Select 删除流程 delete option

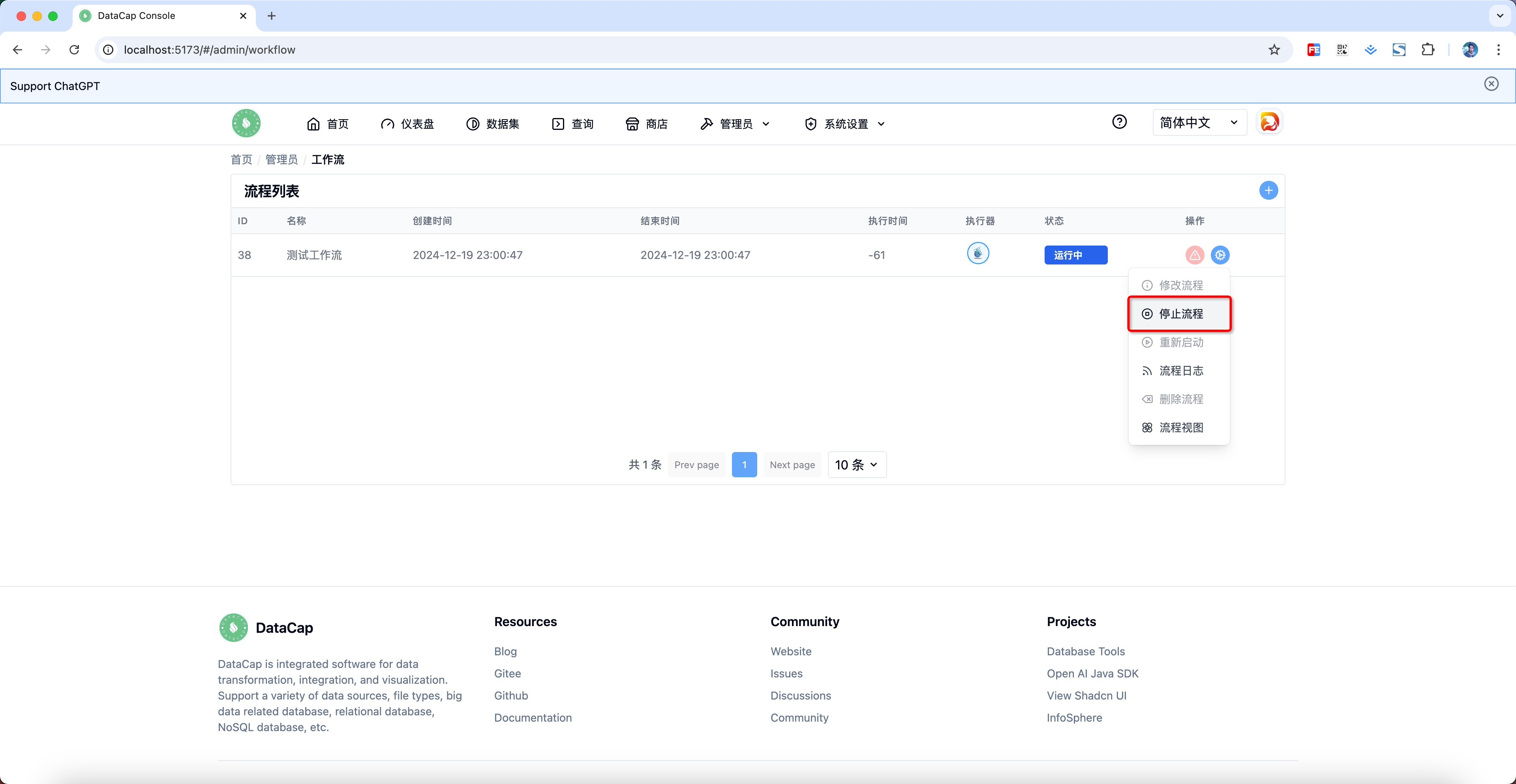[1179, 399]
